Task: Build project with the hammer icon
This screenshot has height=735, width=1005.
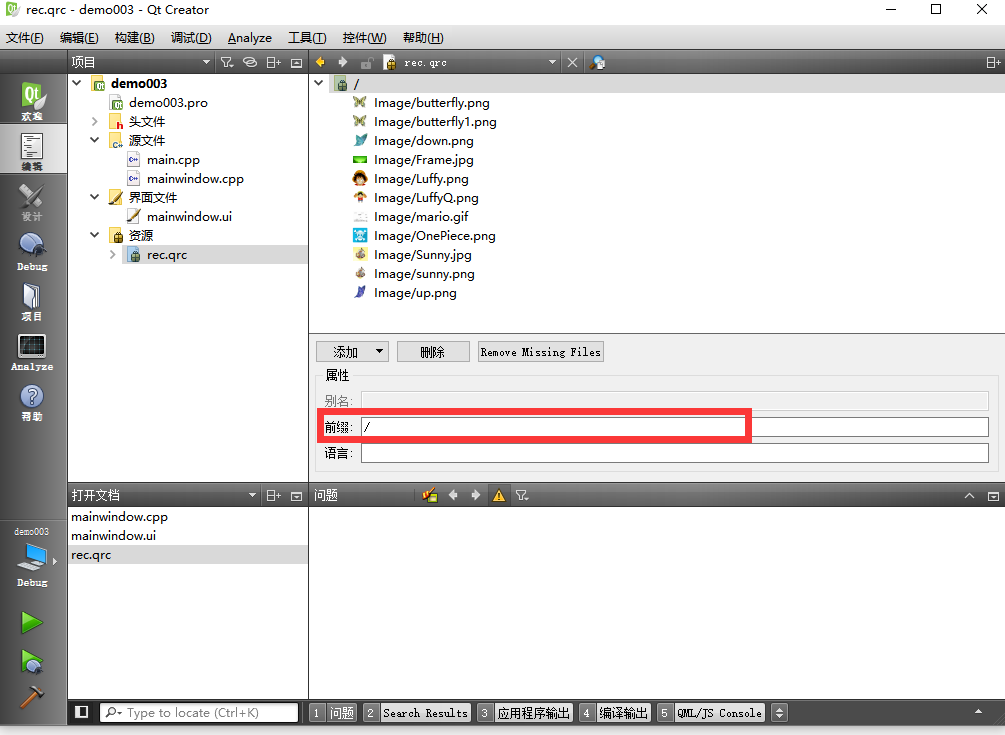Action: (32, 697)
